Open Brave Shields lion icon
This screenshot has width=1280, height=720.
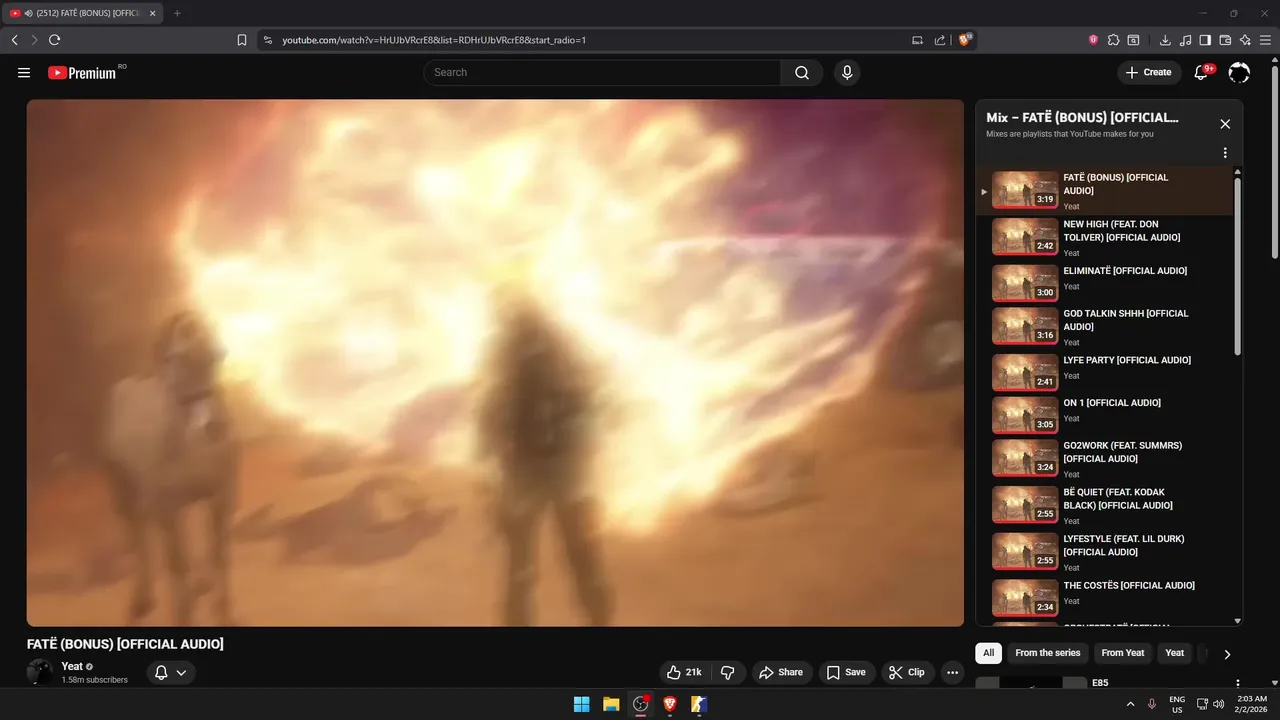(x=965, y=40)
